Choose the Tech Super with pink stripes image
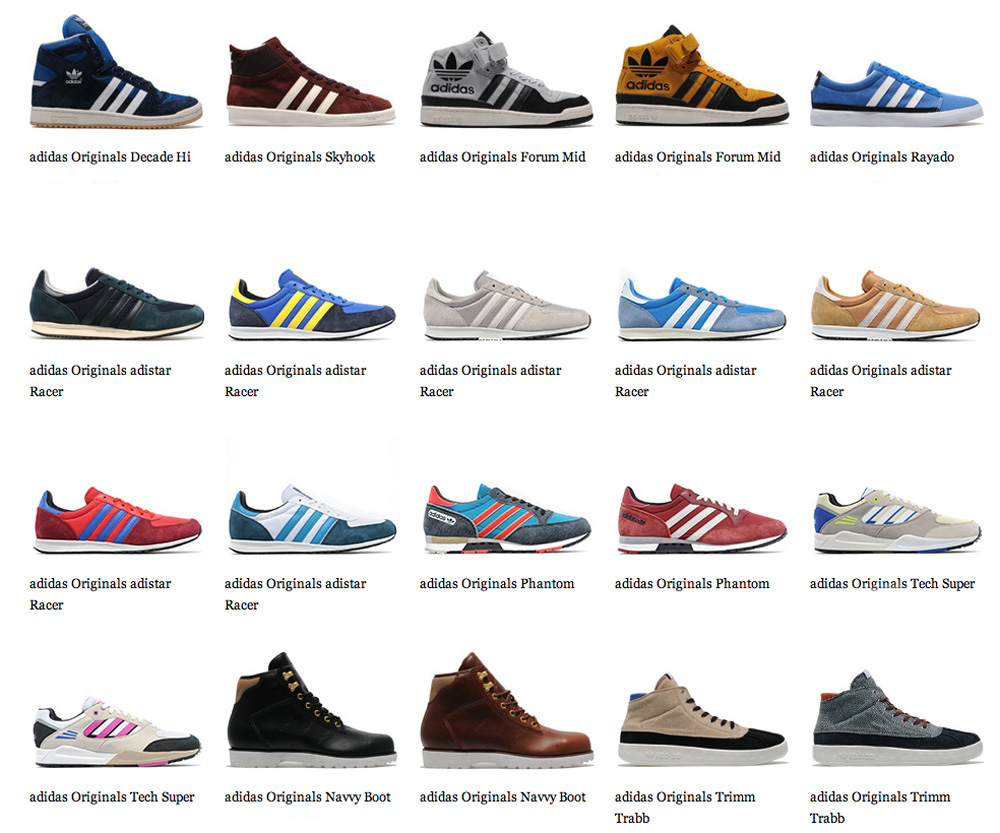This screenshot has height=833, width=1000. coord(117,732)
